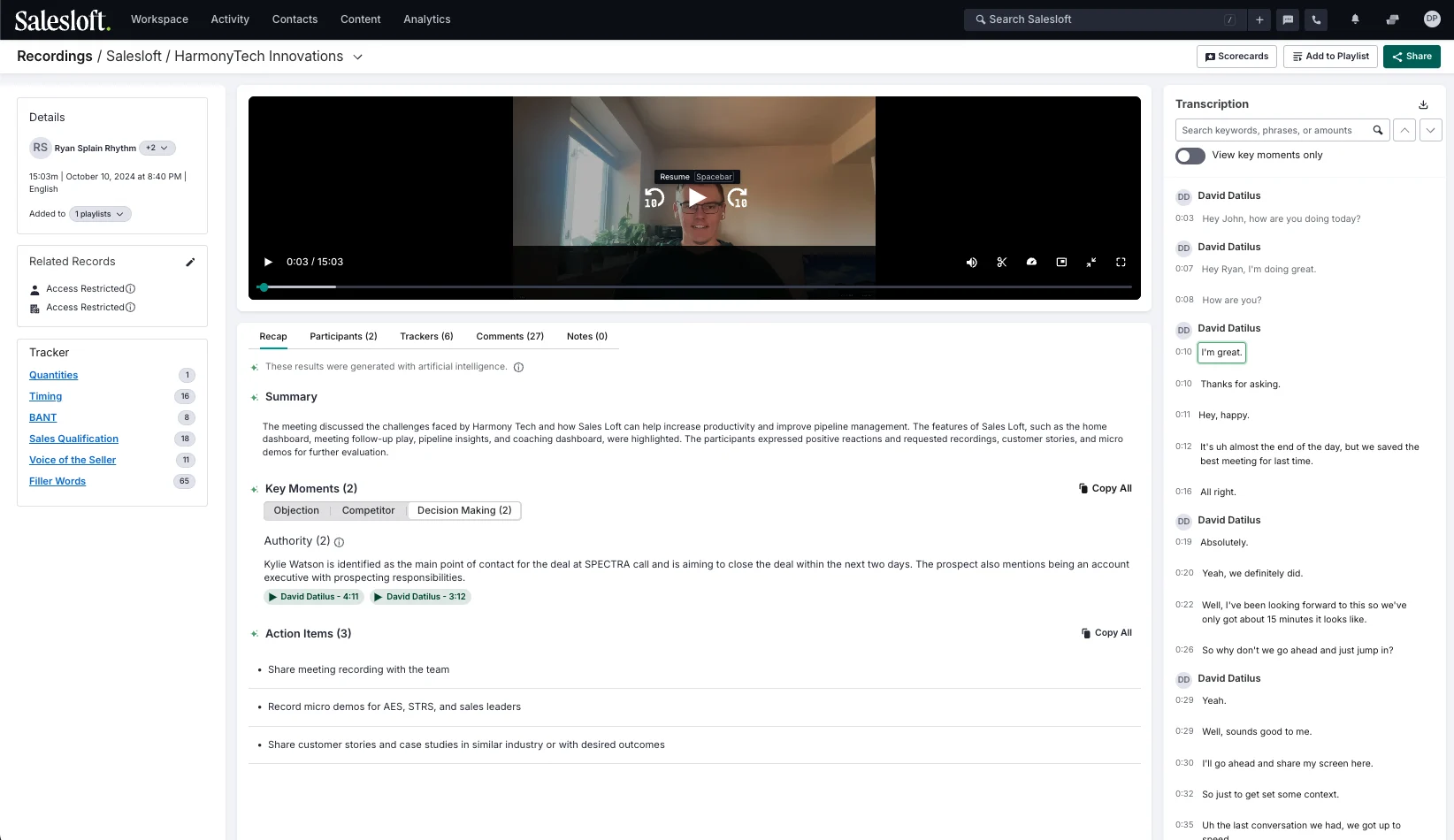This screenshot has height=840, width=1454.
Task: Select the Competitor key moment filter
Action: [368, 510]
